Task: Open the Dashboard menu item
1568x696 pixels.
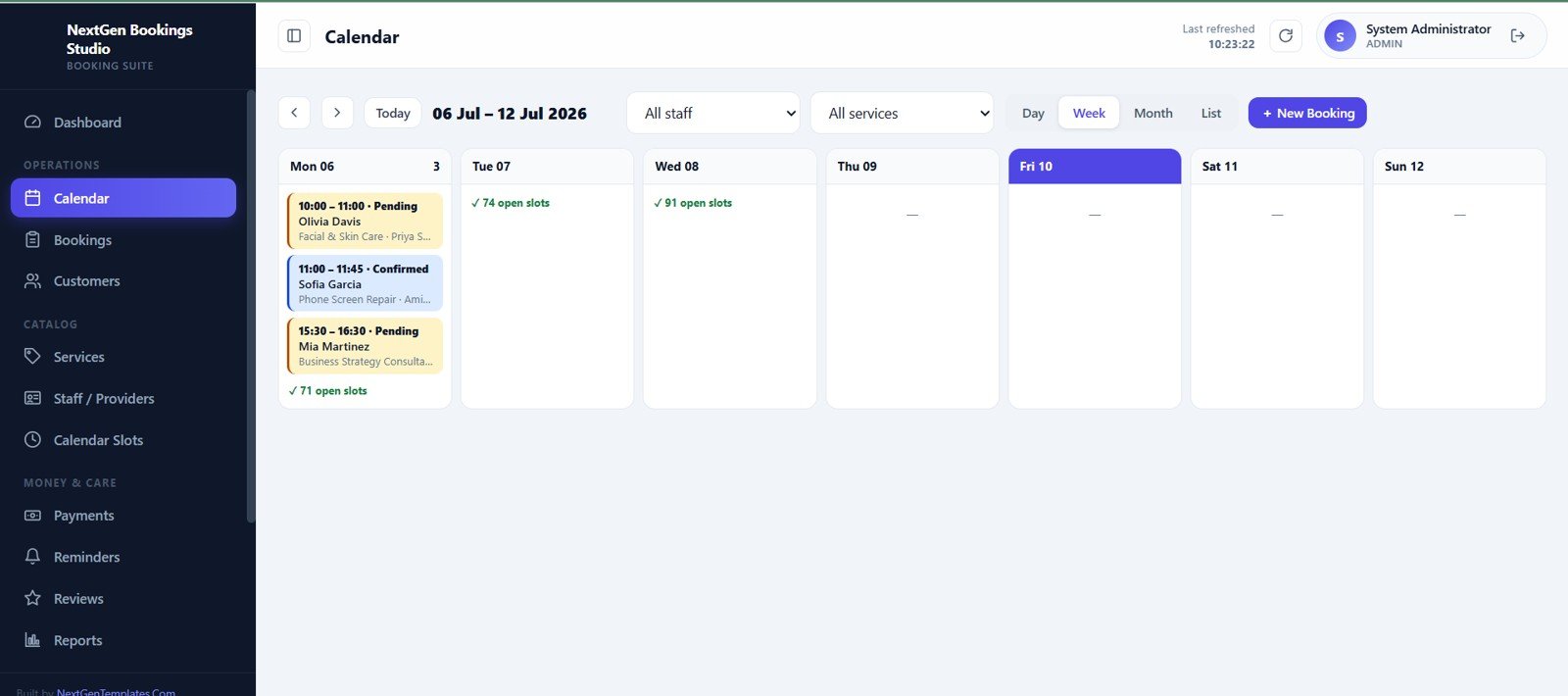Action: coord(123,123)
